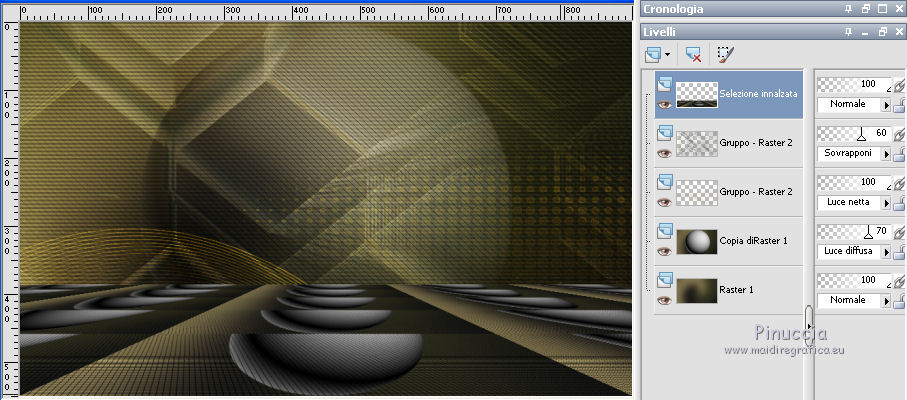Click layer type icon of Selezione innalzata
Image resolution: width=907 pixels, height=400 pixels.
[x=665, y=84]
